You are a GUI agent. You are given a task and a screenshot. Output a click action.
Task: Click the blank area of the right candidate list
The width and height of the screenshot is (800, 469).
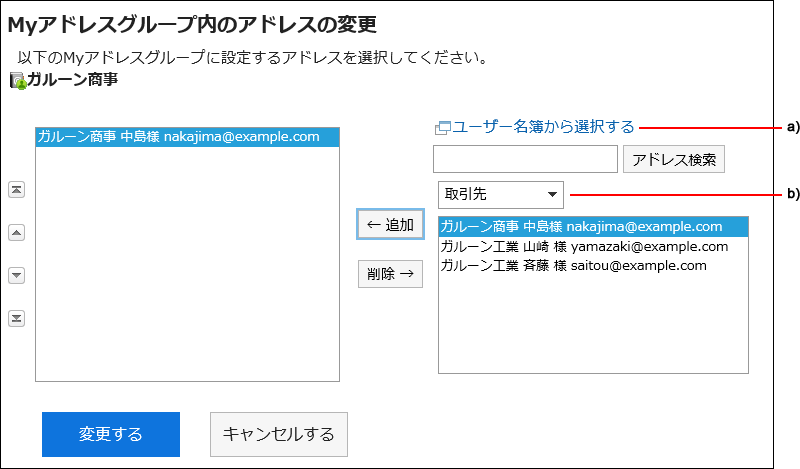click(593, 325)
